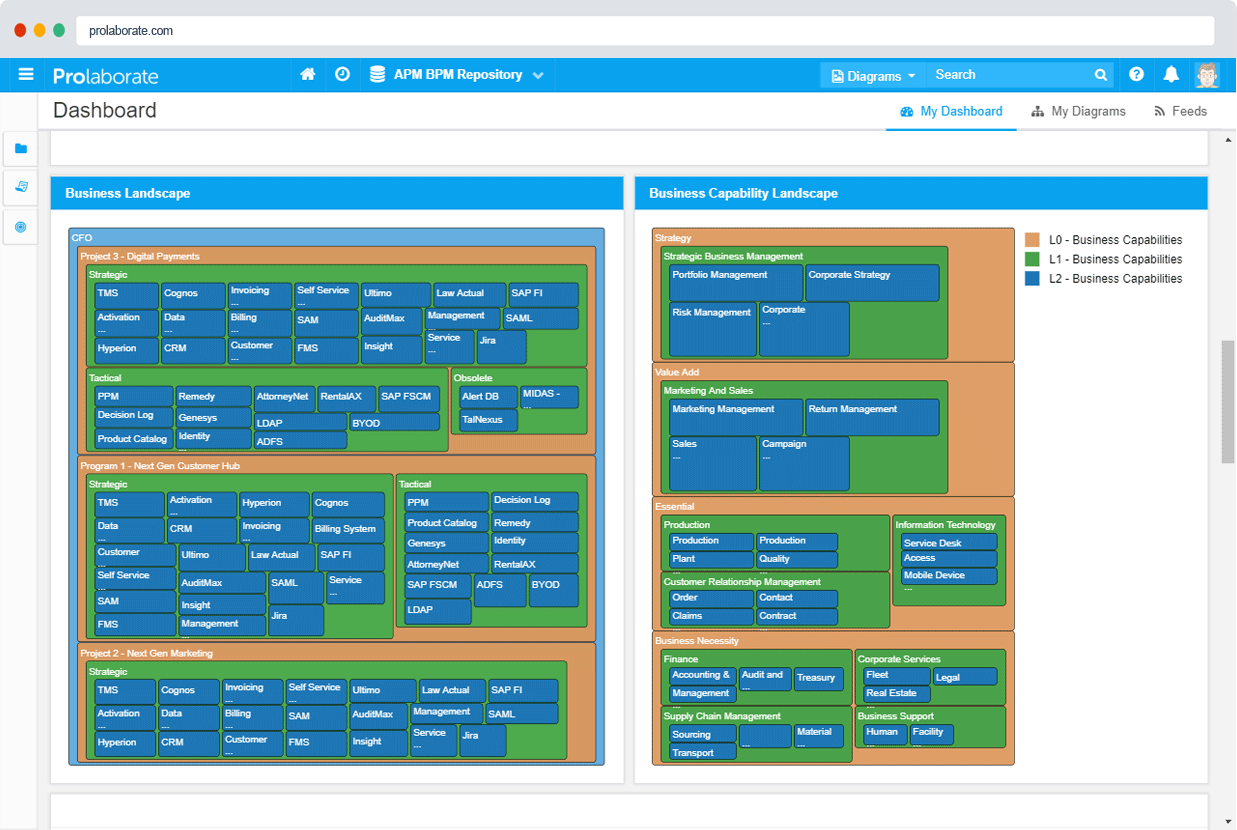The image size is (1237, 830).
Task: Open the user avatar profile
Action: pyautogui.click(x=1207, y=75)
